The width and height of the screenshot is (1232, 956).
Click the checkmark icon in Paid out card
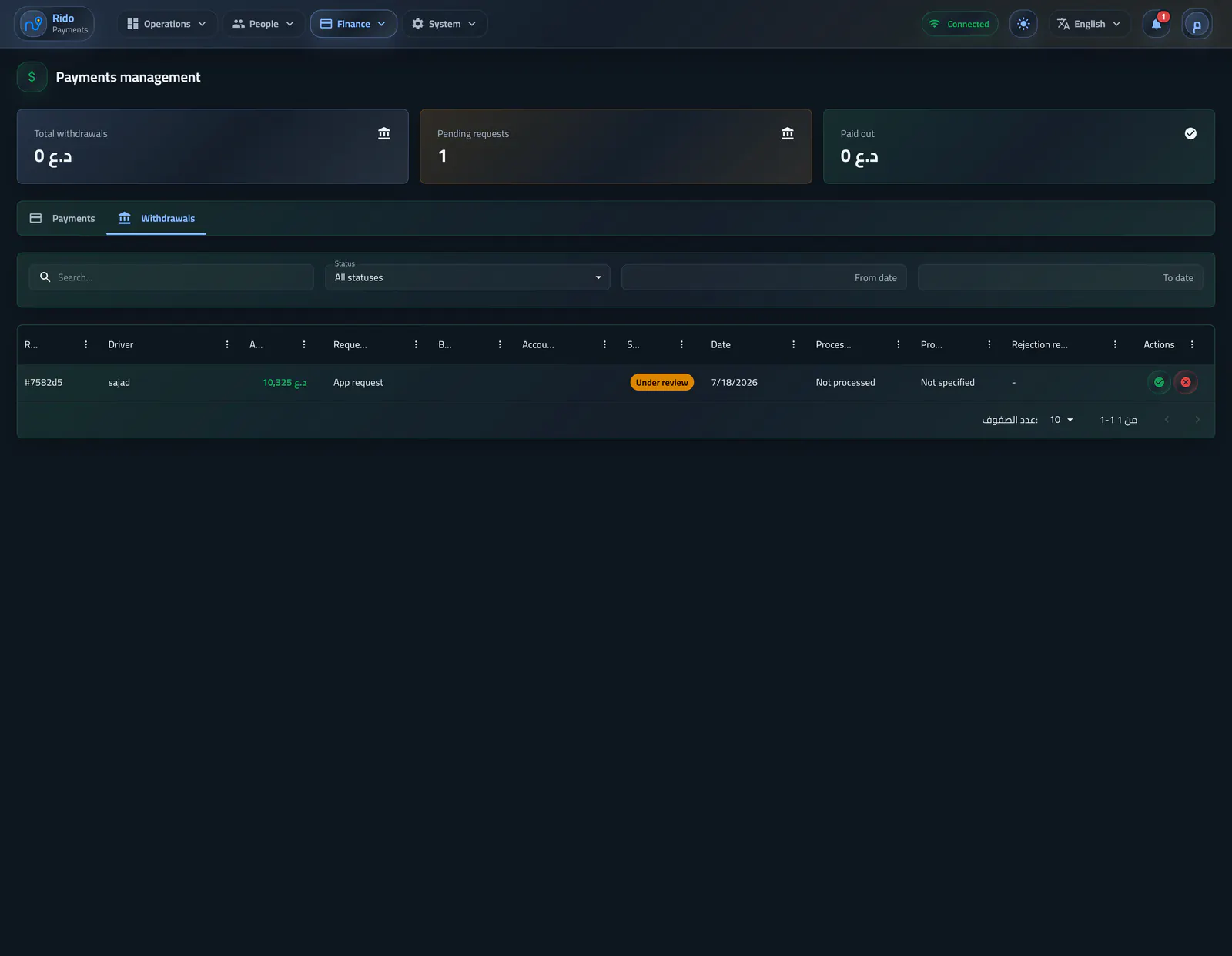tap(1190, 133)
